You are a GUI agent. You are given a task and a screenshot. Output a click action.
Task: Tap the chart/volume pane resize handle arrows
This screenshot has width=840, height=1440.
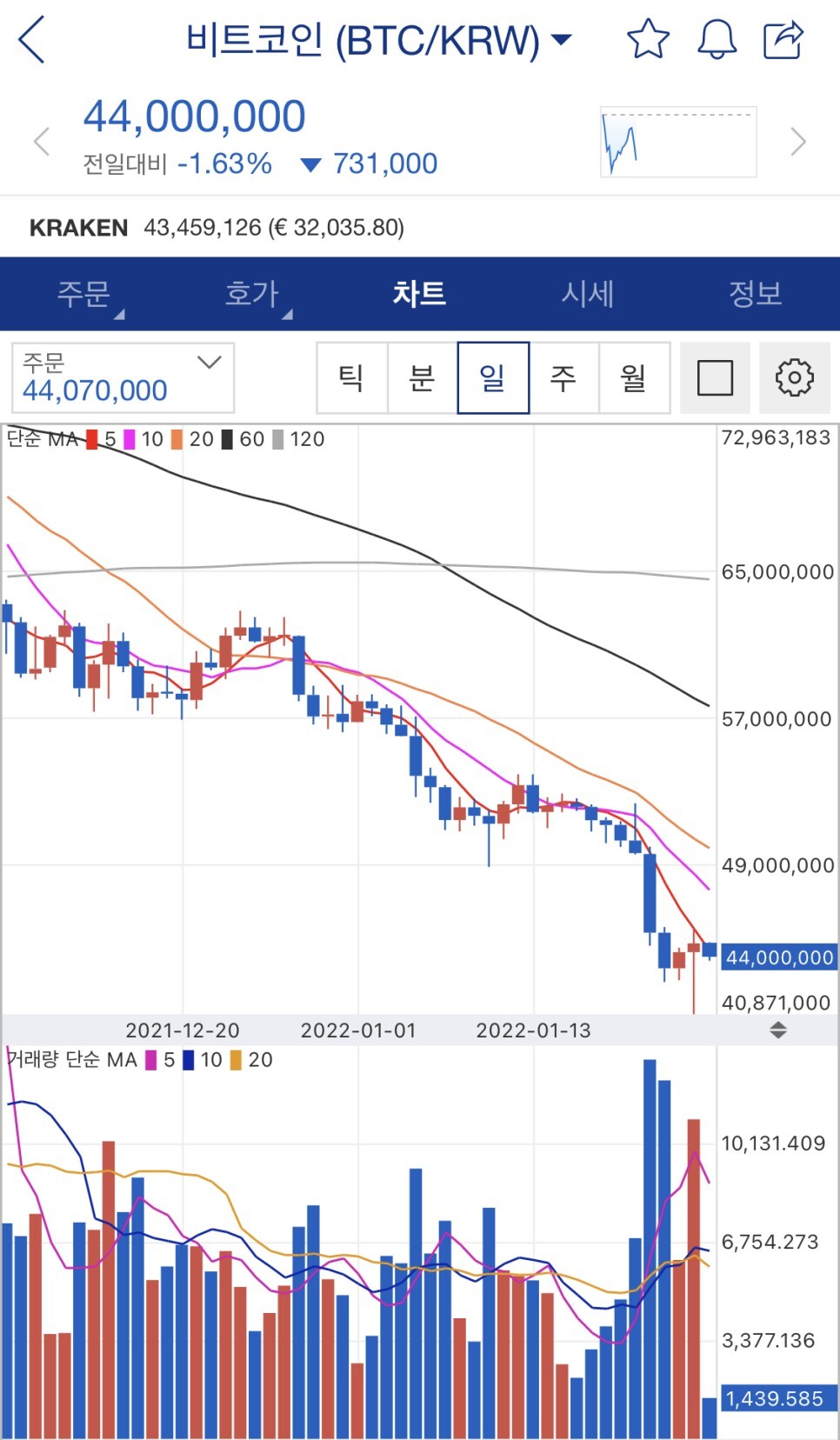click(778, 1030)
